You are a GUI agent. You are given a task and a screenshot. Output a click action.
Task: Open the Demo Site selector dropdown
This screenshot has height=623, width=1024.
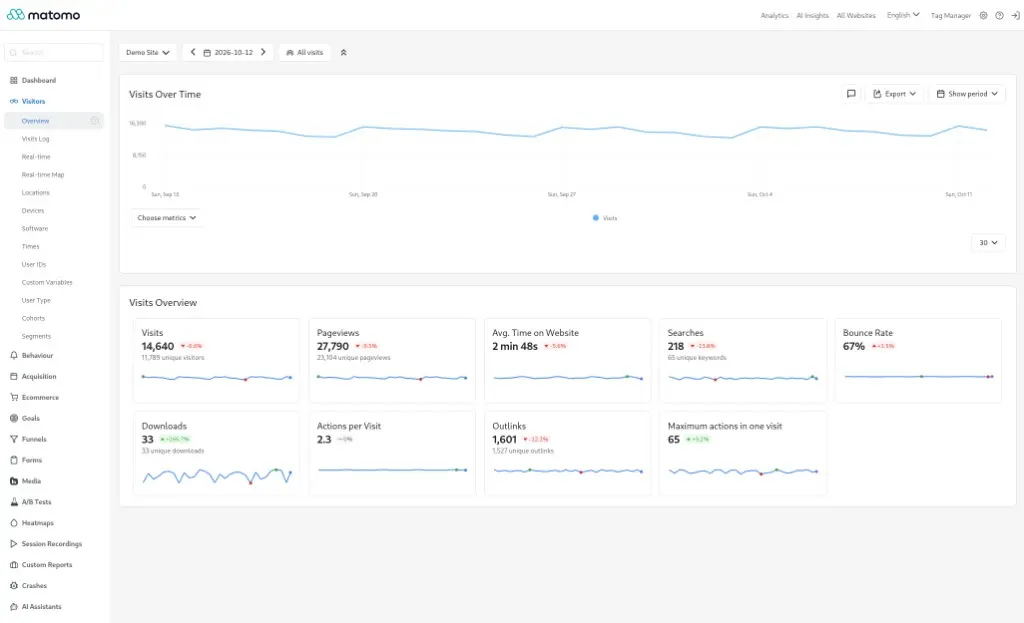pos(148,52)
